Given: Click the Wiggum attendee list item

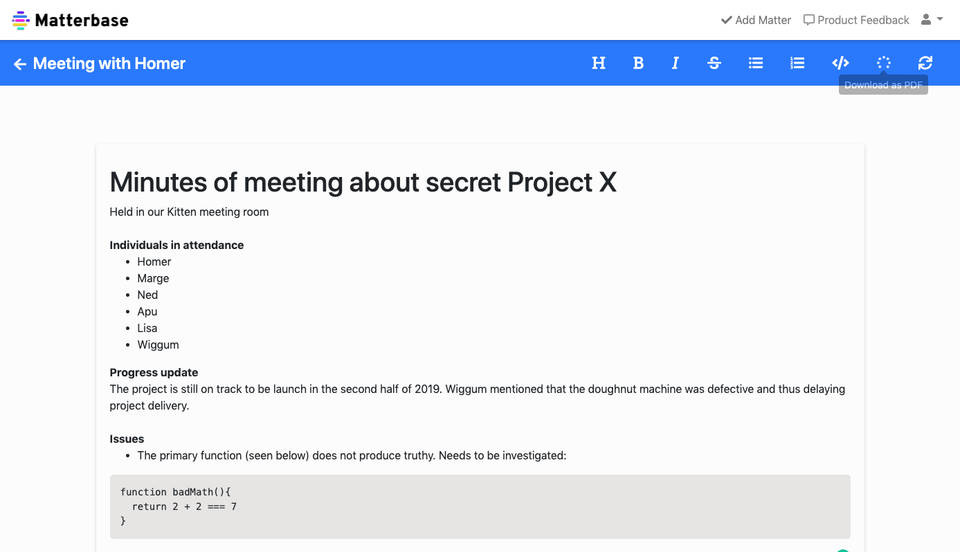Looking at the screenshot, I should pyautogui.click(x=158, y=345).
